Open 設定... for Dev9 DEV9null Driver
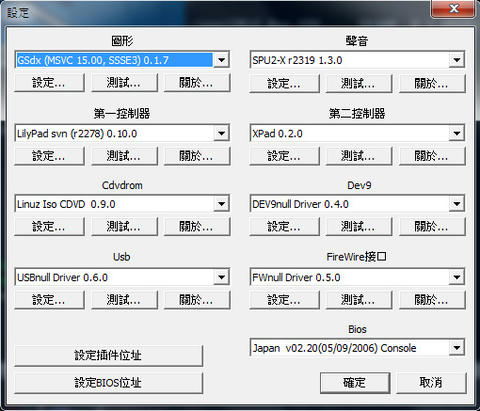Viewport: 480px width, 411px height. tap(284, 227)
